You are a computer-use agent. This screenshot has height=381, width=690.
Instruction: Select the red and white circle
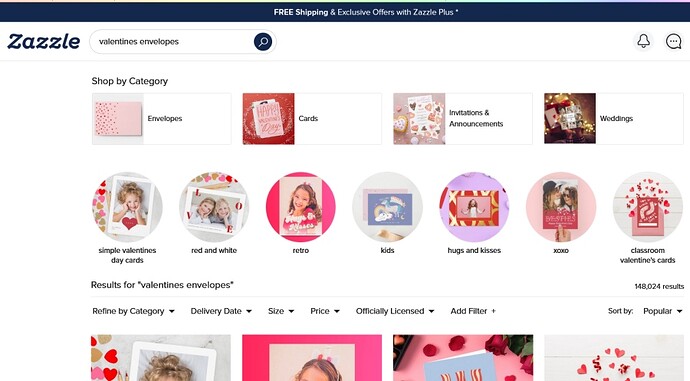coord(214,207)
